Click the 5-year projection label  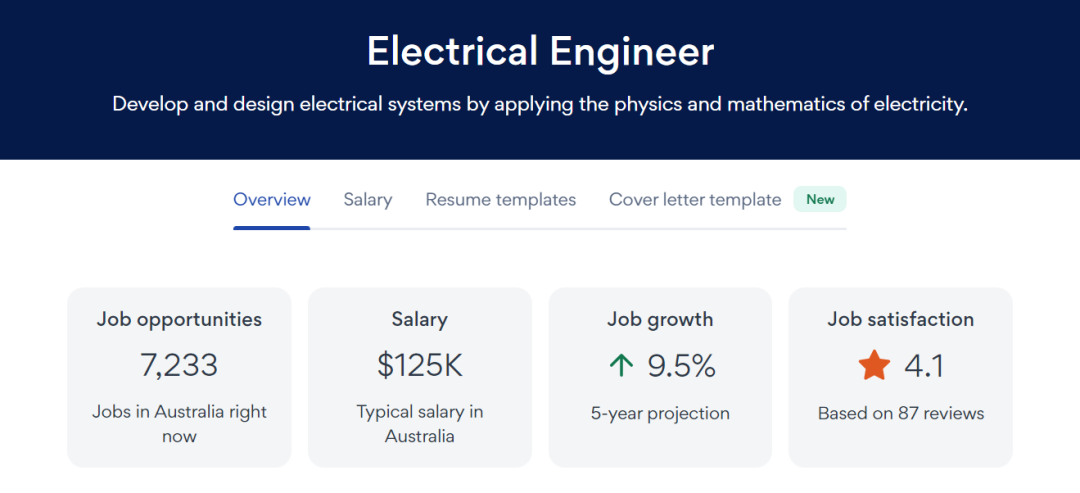point(660,413)
